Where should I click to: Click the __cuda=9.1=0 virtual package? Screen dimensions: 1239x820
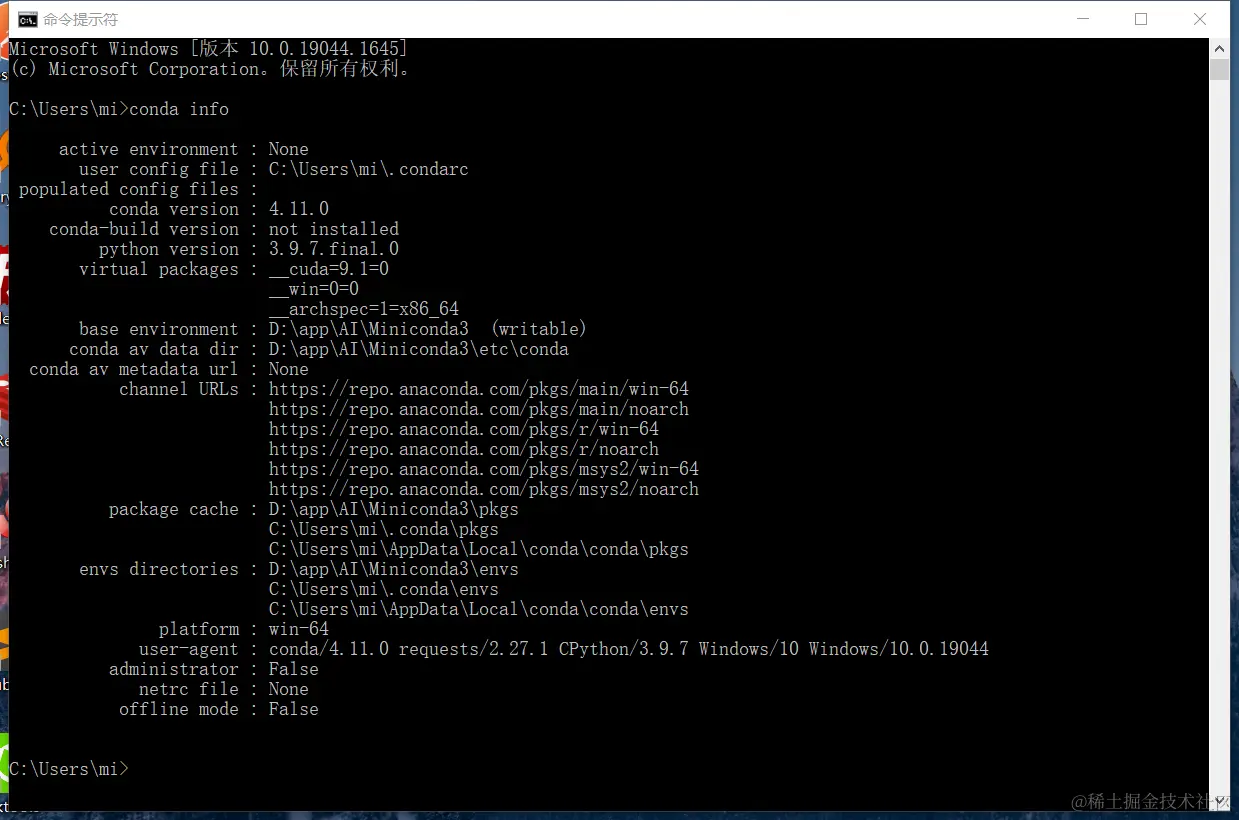[329, 269]
